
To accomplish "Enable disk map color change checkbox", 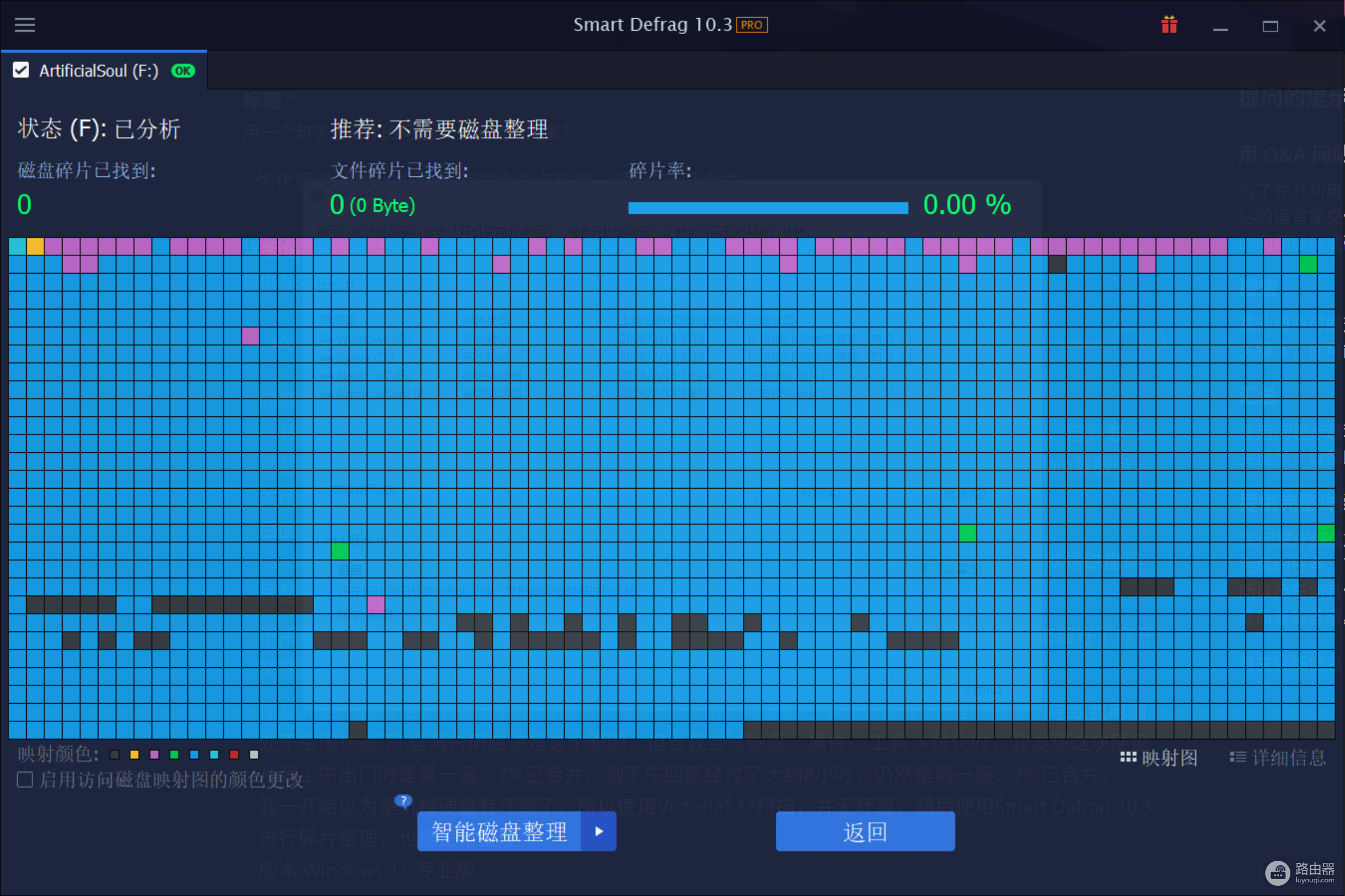I will click(24, 779).
